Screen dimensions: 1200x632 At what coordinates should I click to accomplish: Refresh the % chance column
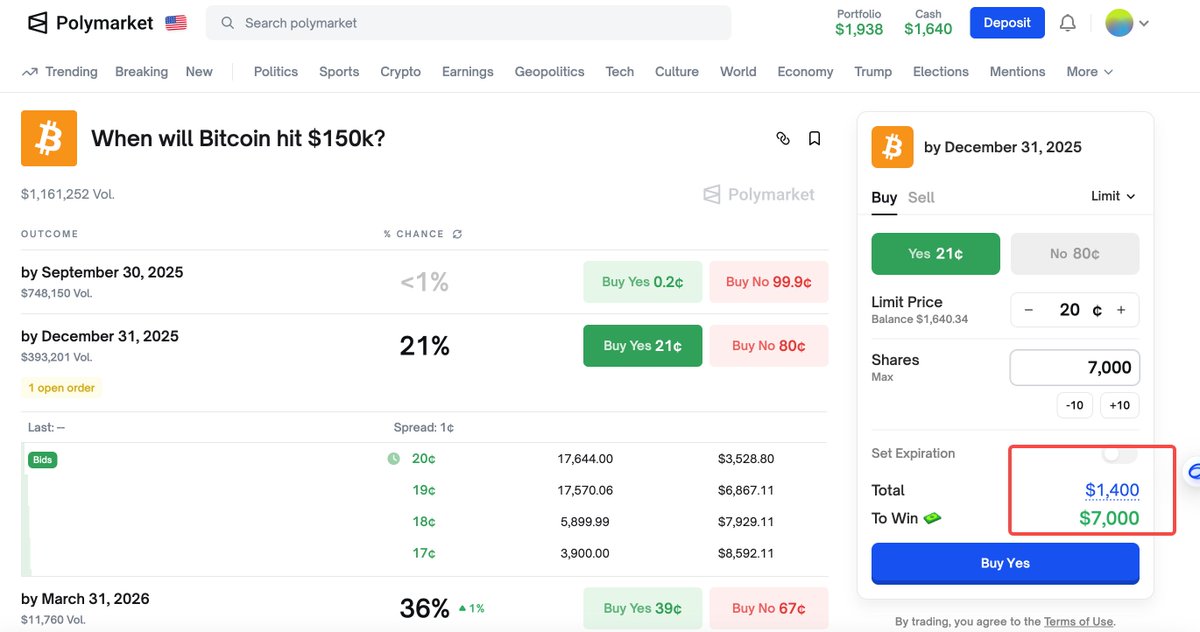tap(457, 234)
